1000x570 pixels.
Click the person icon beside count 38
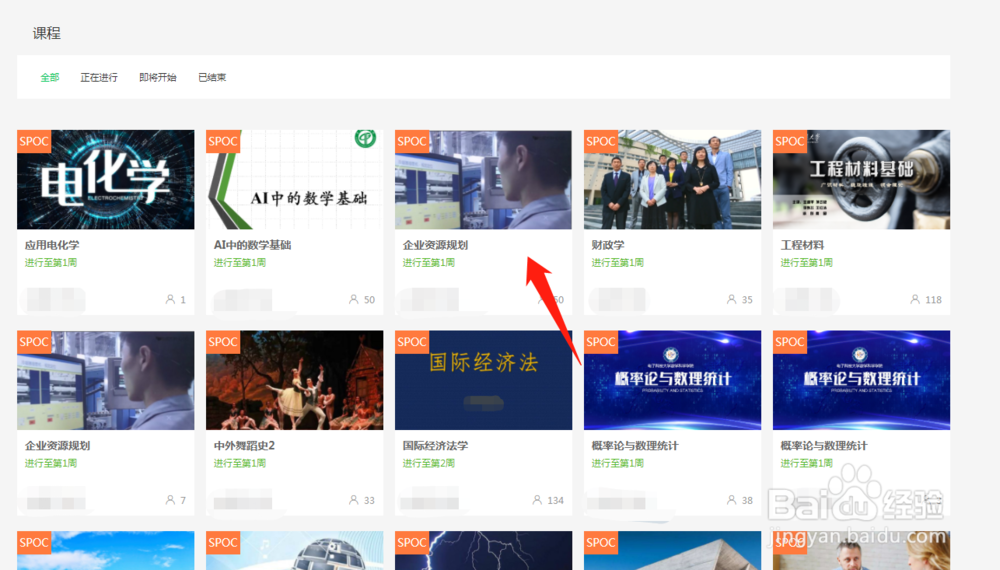(732, 500)
